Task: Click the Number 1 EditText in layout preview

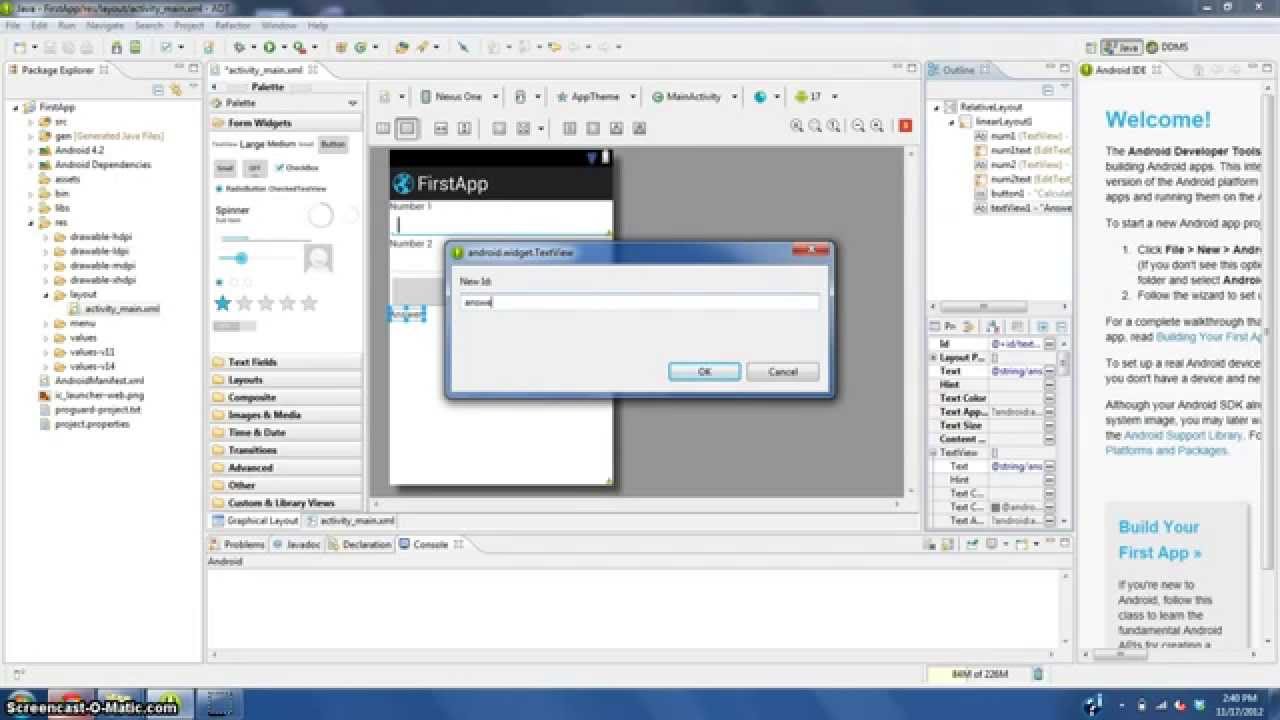Action: 500,224
